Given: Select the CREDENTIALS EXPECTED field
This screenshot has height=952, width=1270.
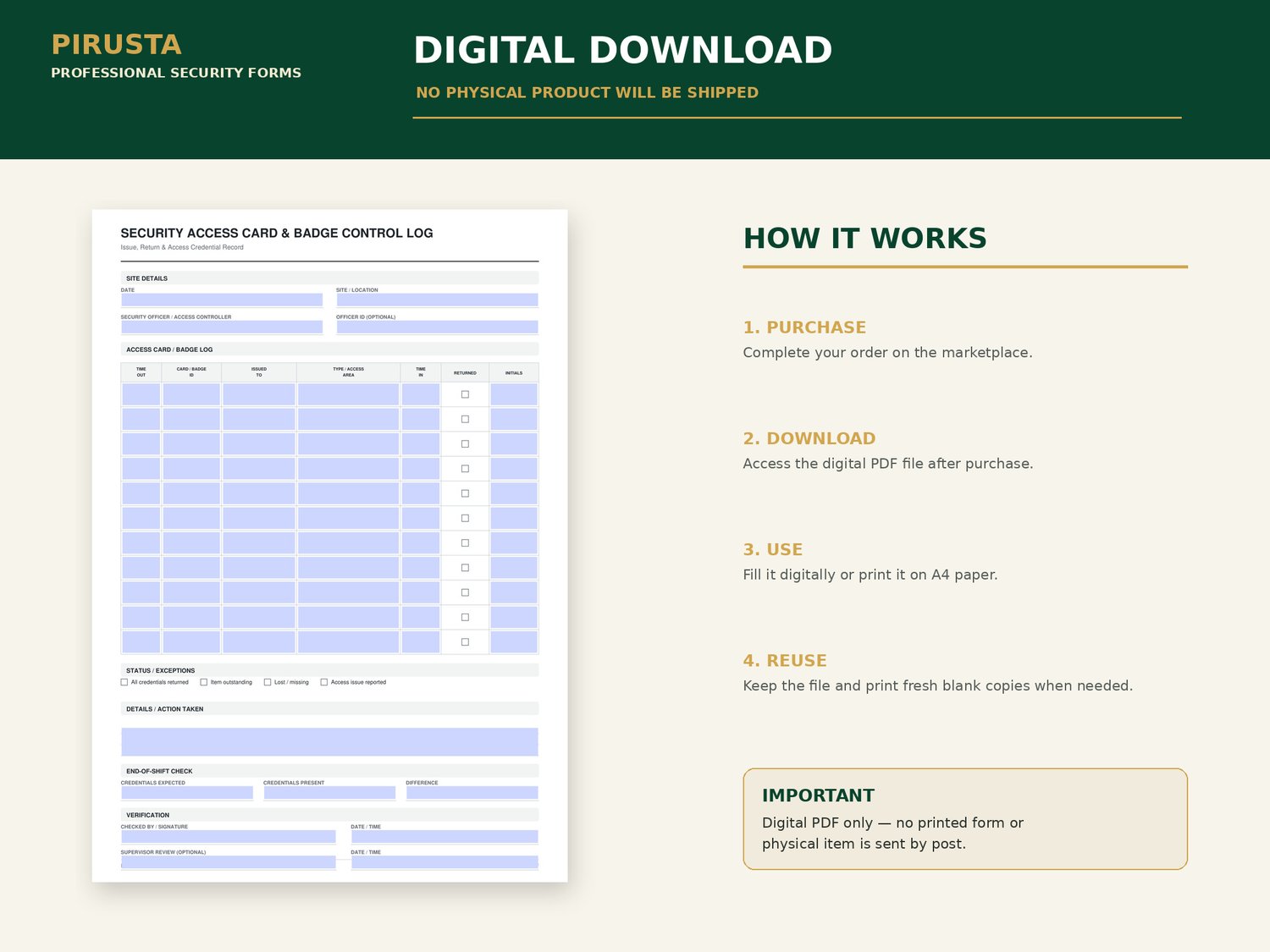Looking at the screenshot, I should [187, 793].
